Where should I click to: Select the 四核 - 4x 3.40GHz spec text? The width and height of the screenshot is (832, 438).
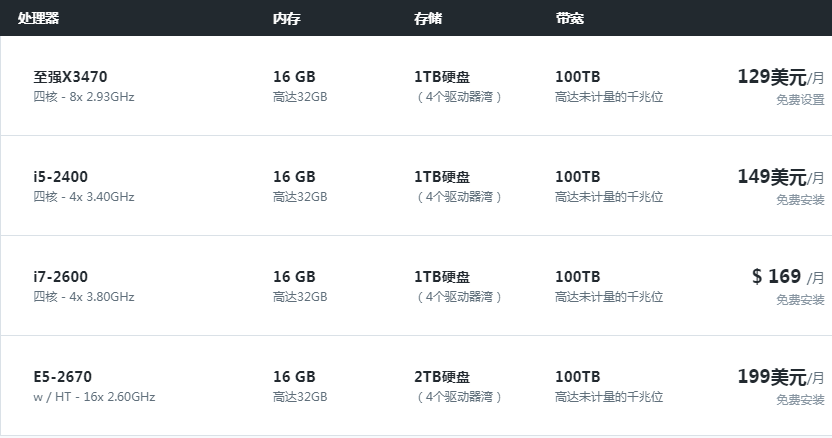coord(83,197)
